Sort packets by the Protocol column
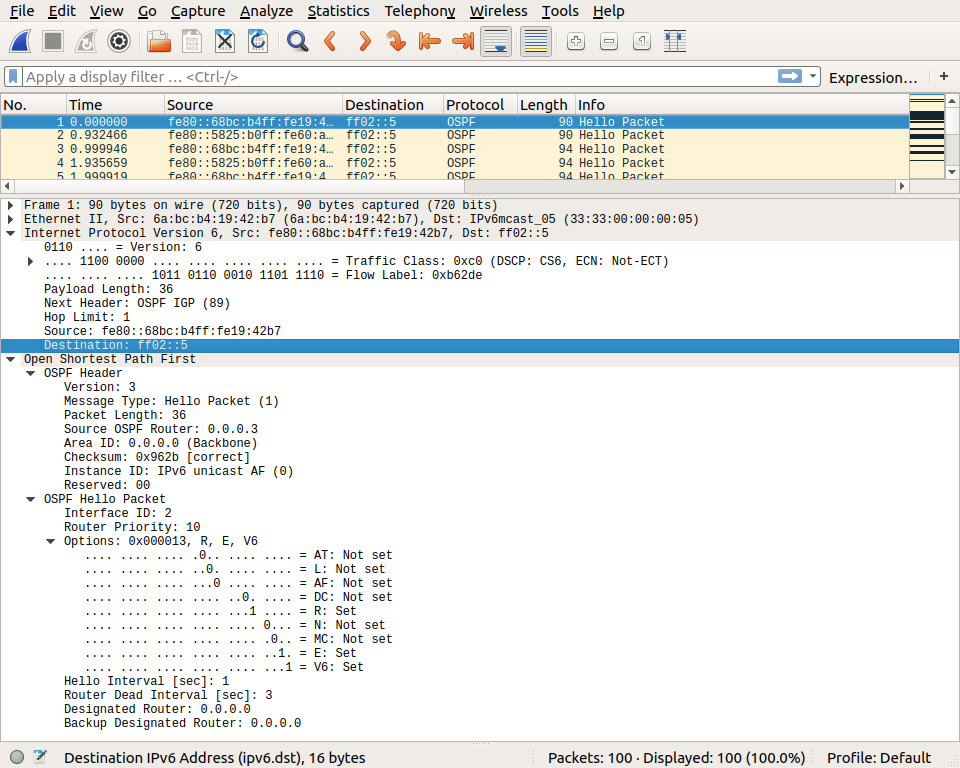960x768 pixels. pyautogui.click(x=481, y=105)
